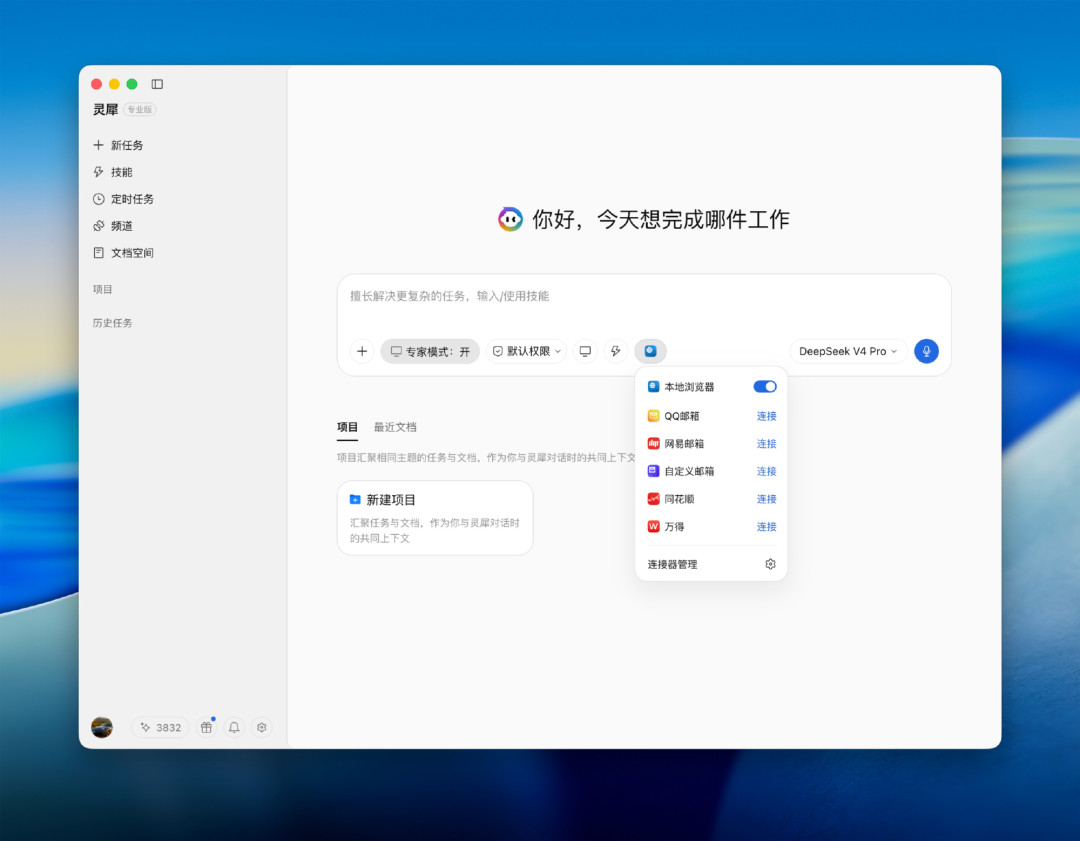Toggle the sidebar collapse icon
Viewport: 1080px width, 841px height.
[157, 84]
